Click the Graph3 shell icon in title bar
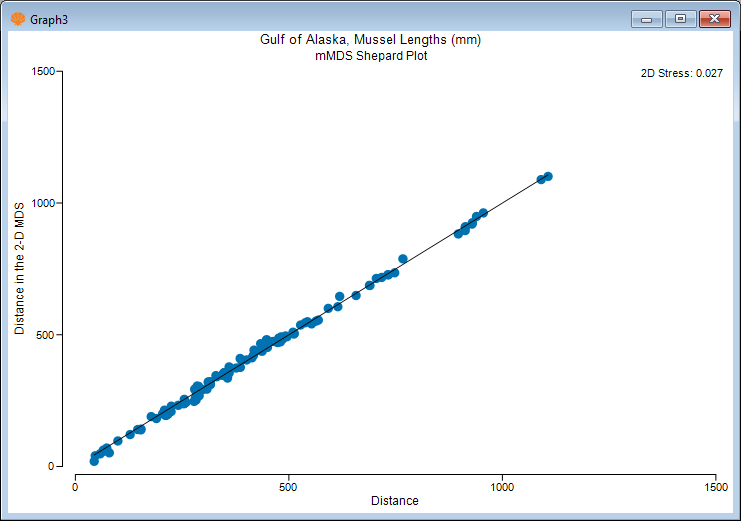 pyautogui.click(x=16, y=18)
